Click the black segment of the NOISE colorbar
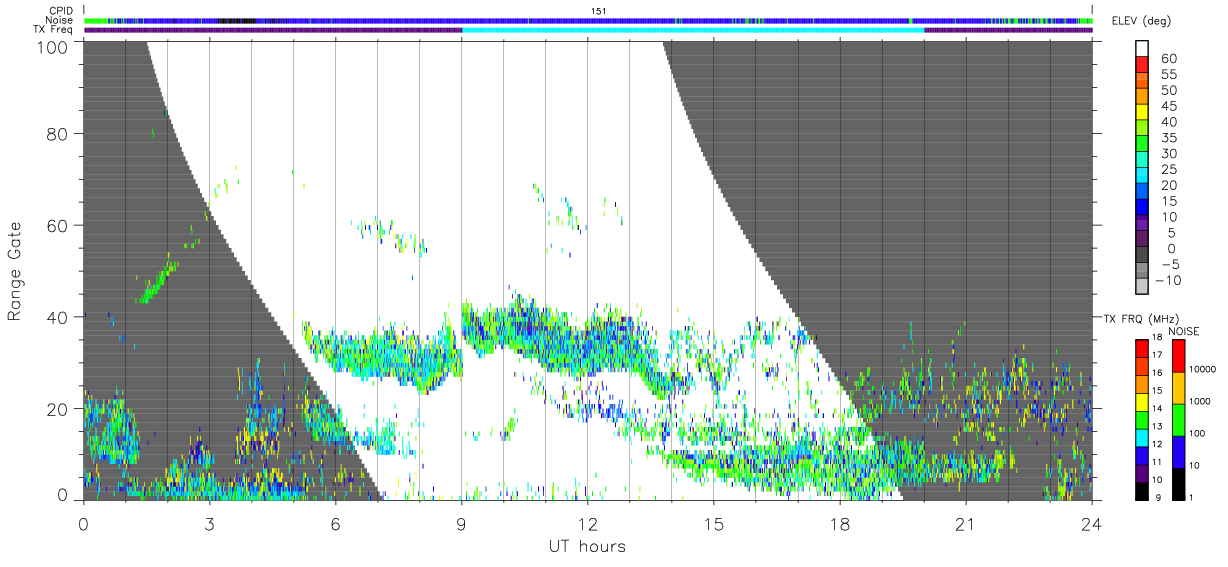The height and width of the screenshot is (567, 1228). [x=1178, y=482]
